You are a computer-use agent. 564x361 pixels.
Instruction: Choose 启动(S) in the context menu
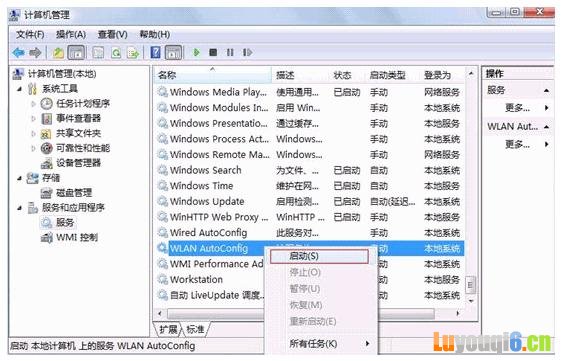(319, 256)
